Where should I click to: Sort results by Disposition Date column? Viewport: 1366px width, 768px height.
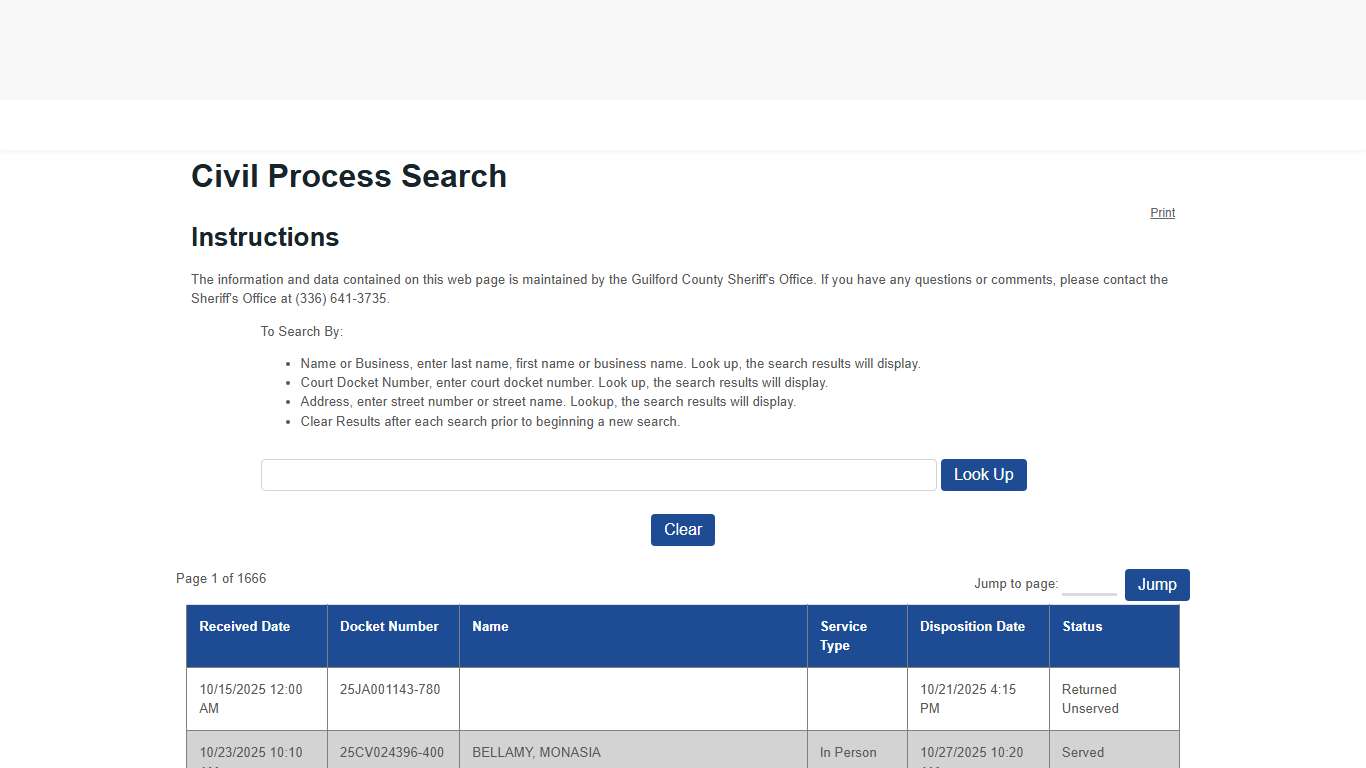coord(972,626)
